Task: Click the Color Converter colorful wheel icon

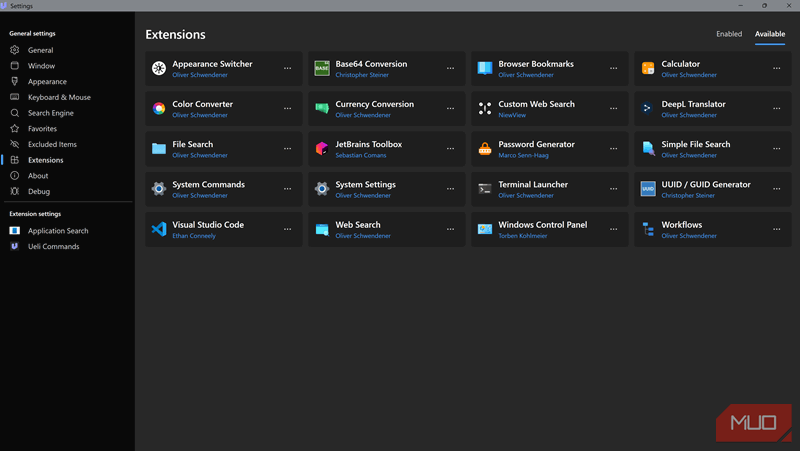Action: coord(159,108)
